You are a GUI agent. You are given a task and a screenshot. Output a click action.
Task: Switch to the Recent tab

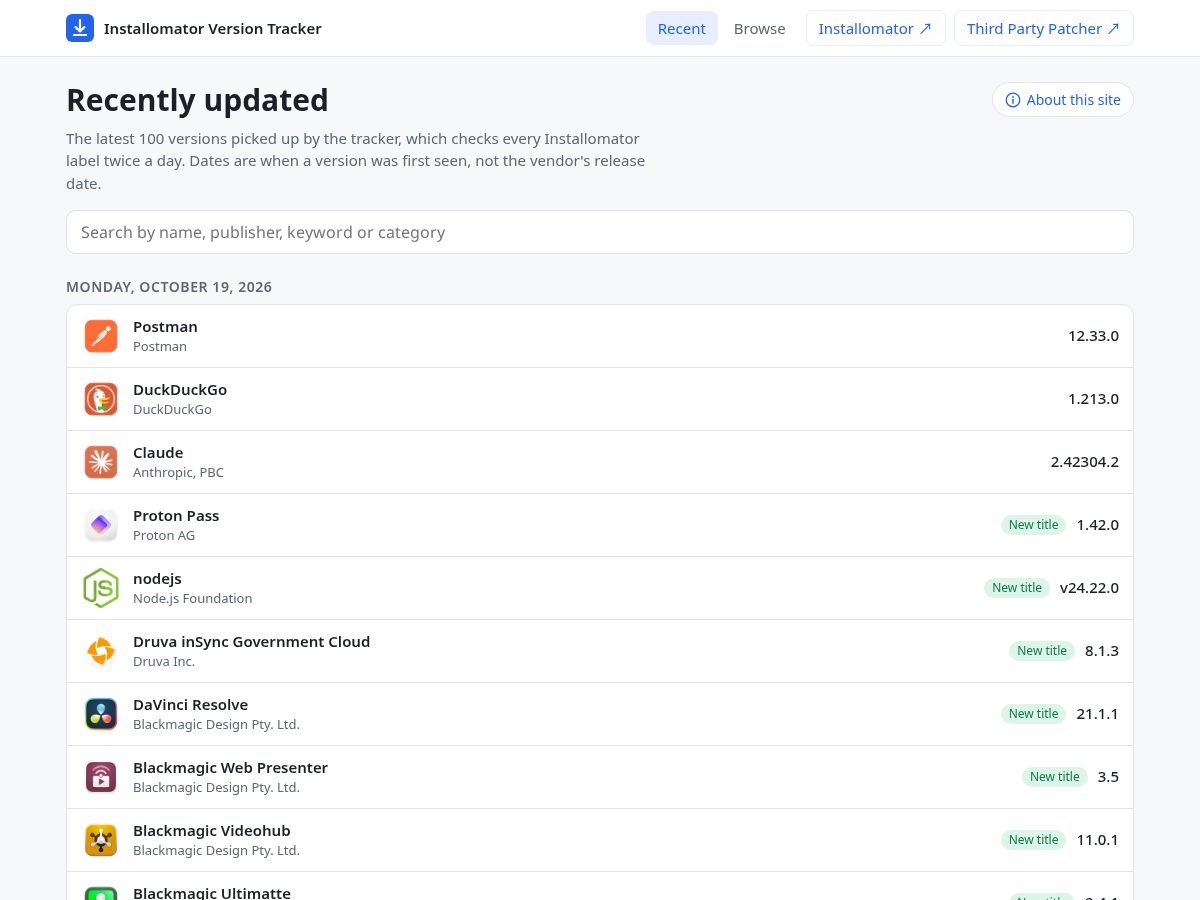tap(682, 28)
